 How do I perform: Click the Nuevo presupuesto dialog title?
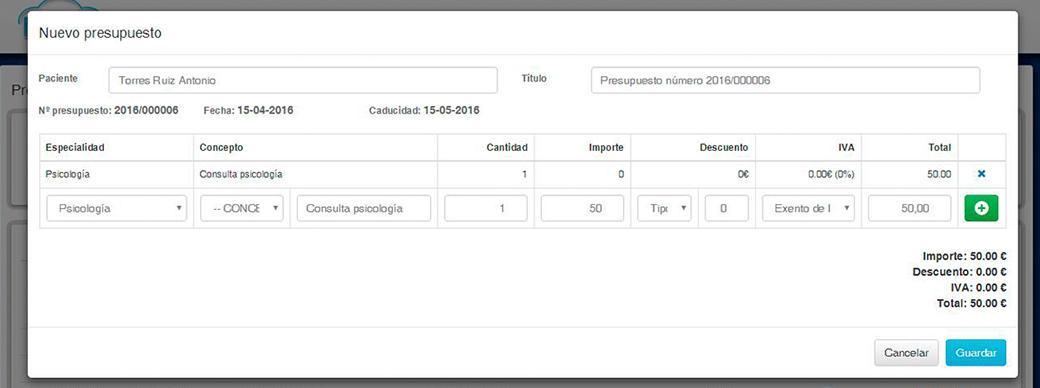click(x=100, y=32)
